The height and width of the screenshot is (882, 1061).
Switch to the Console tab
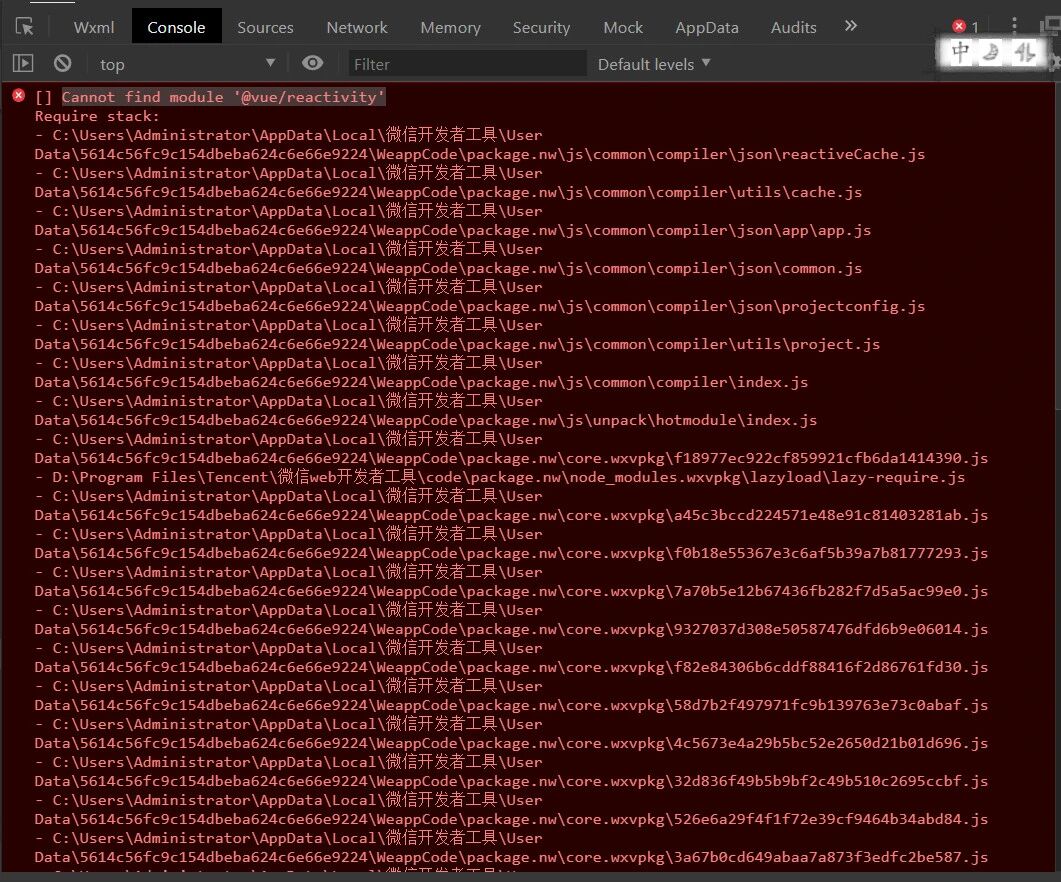[x=176, y=27]
